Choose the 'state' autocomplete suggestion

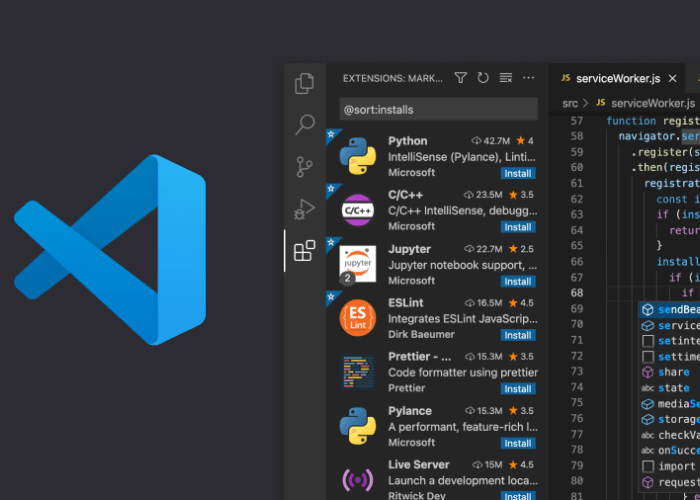673,388
